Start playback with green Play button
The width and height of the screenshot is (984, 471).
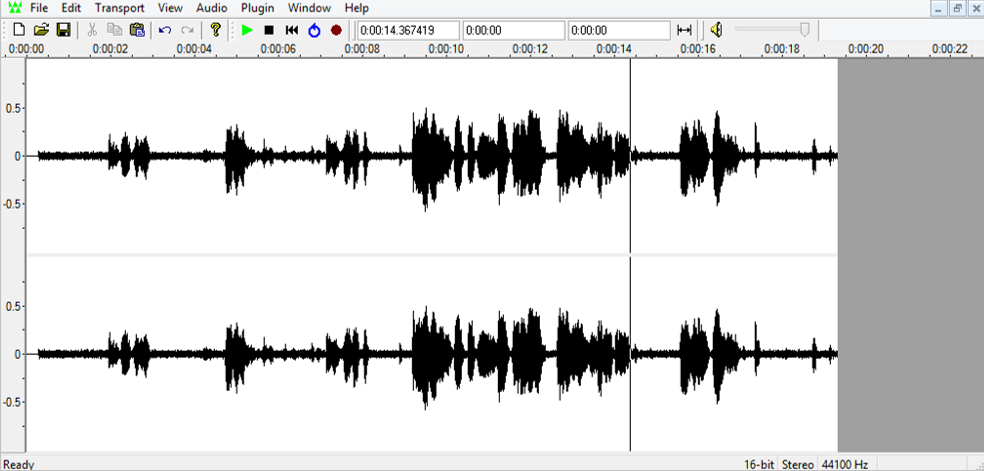(247, 30)
